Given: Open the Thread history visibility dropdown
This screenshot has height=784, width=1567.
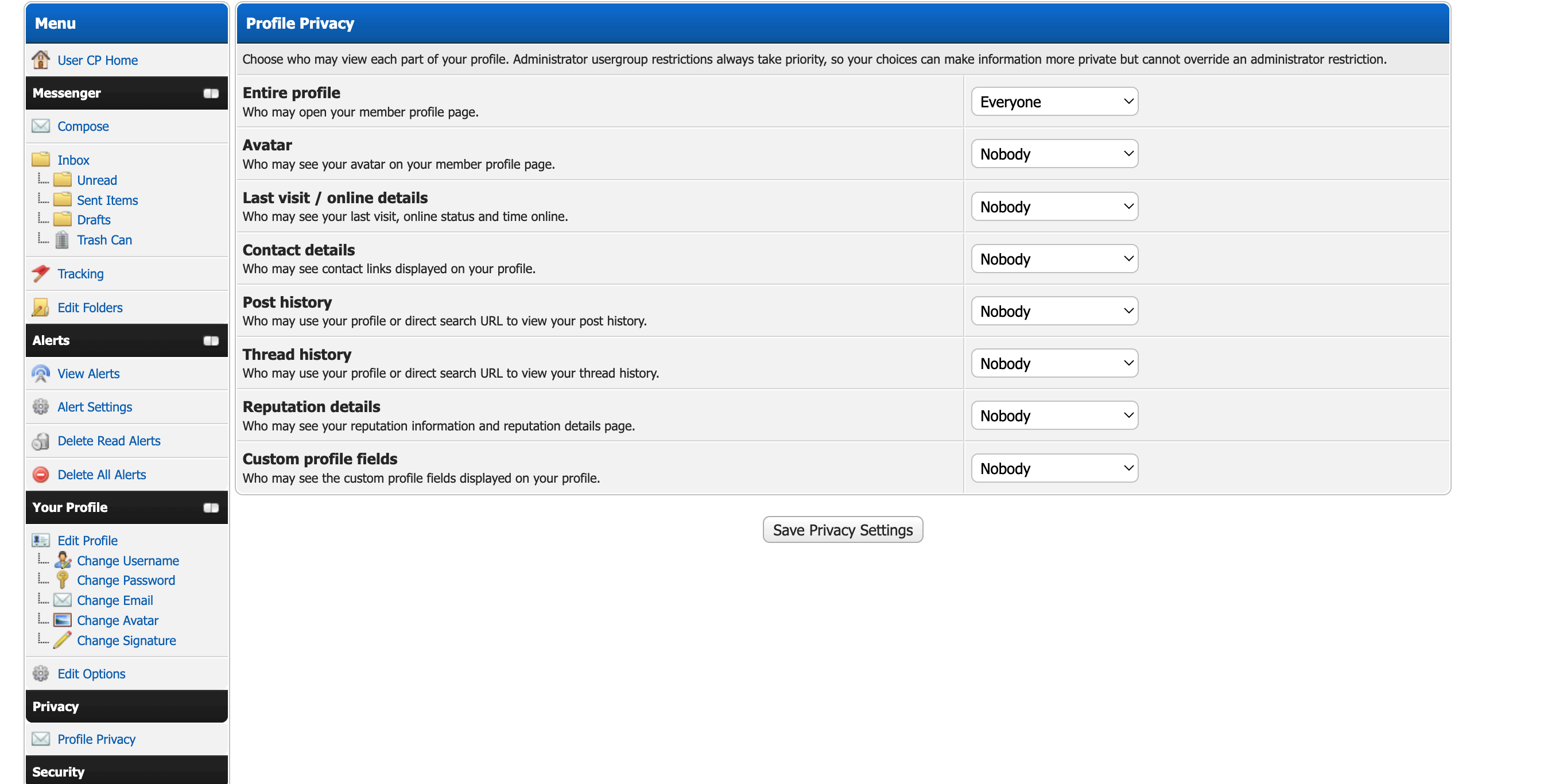Looking at the screenshot, I should 1054,364.
